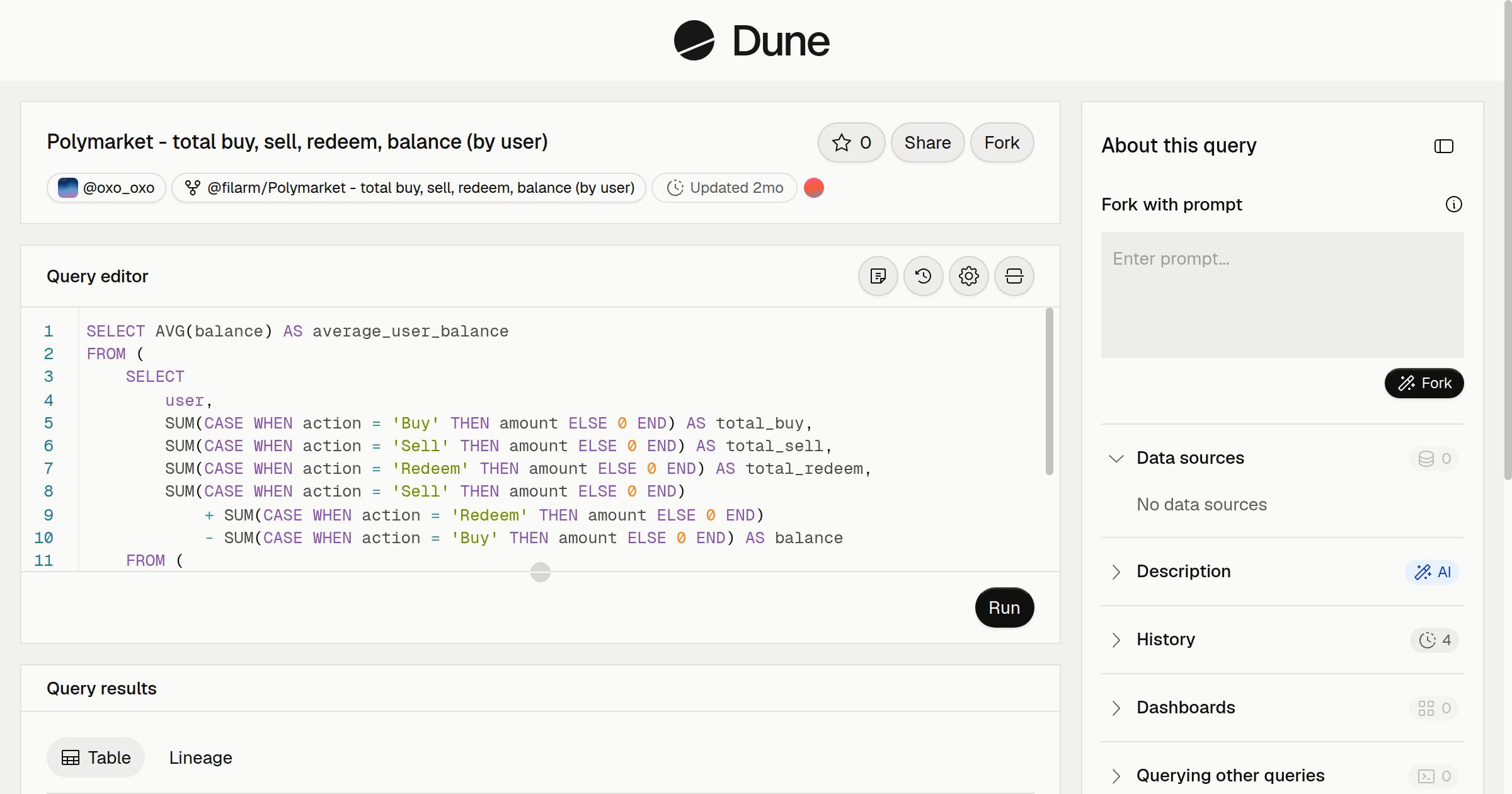Focus the Enter prompt text box
The width and height of the screenshot is (1512, 794).
1283,295
